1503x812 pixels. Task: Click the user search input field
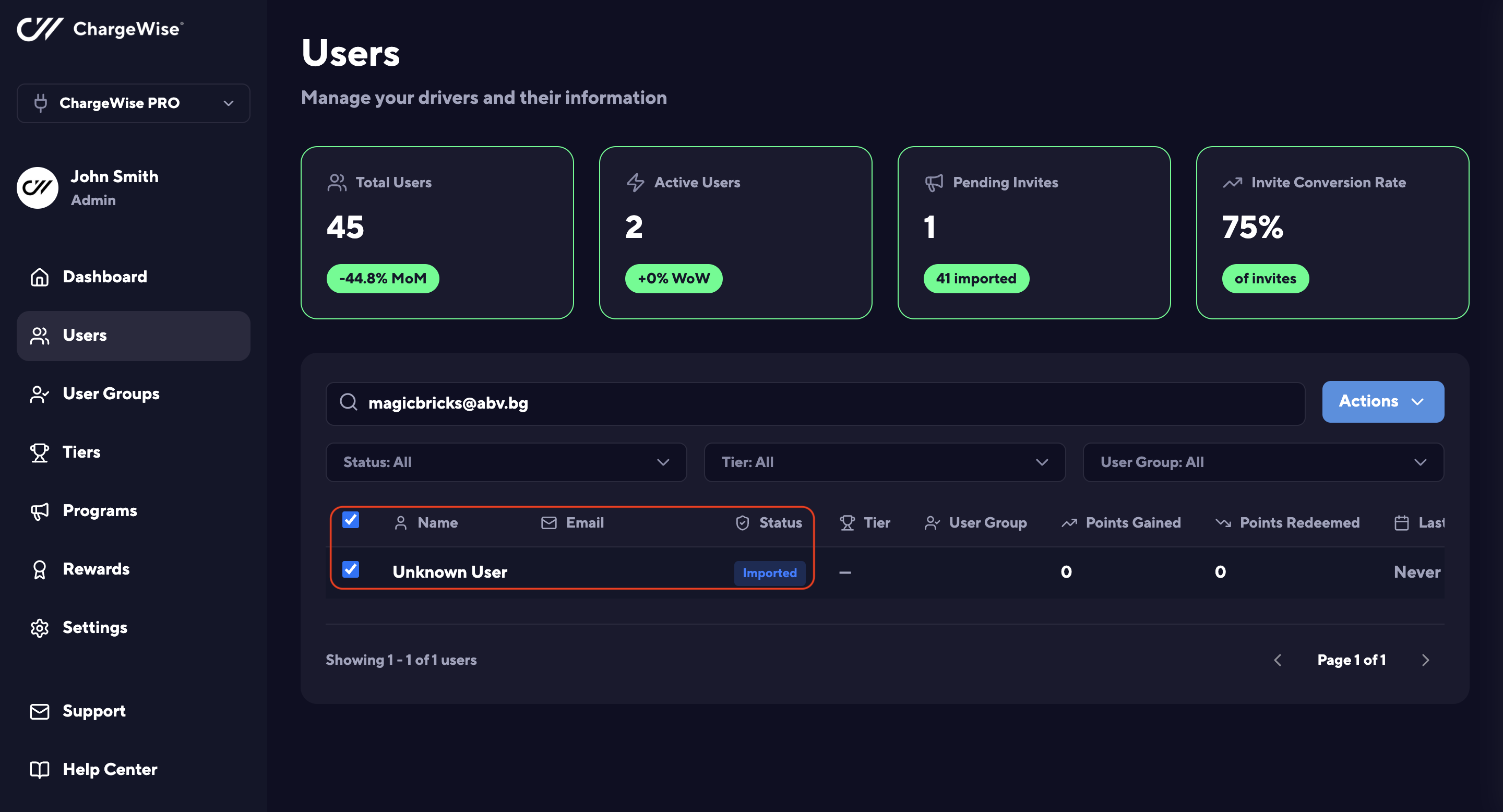[x=817, y=403]
